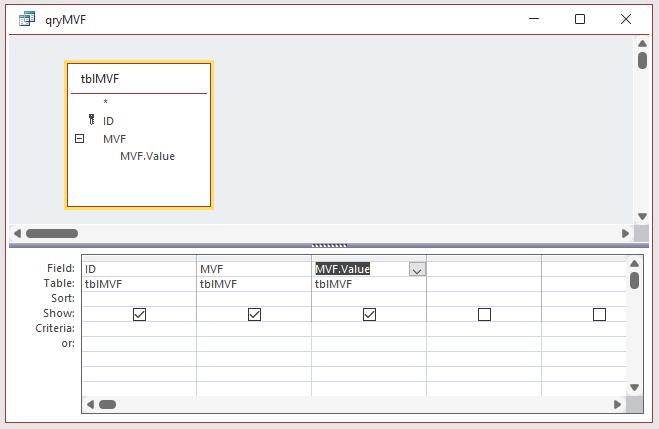The width and height of the screenshot is (659, 429).
Task: Close the qryMVF query window
Action: [x=626, y=19]
